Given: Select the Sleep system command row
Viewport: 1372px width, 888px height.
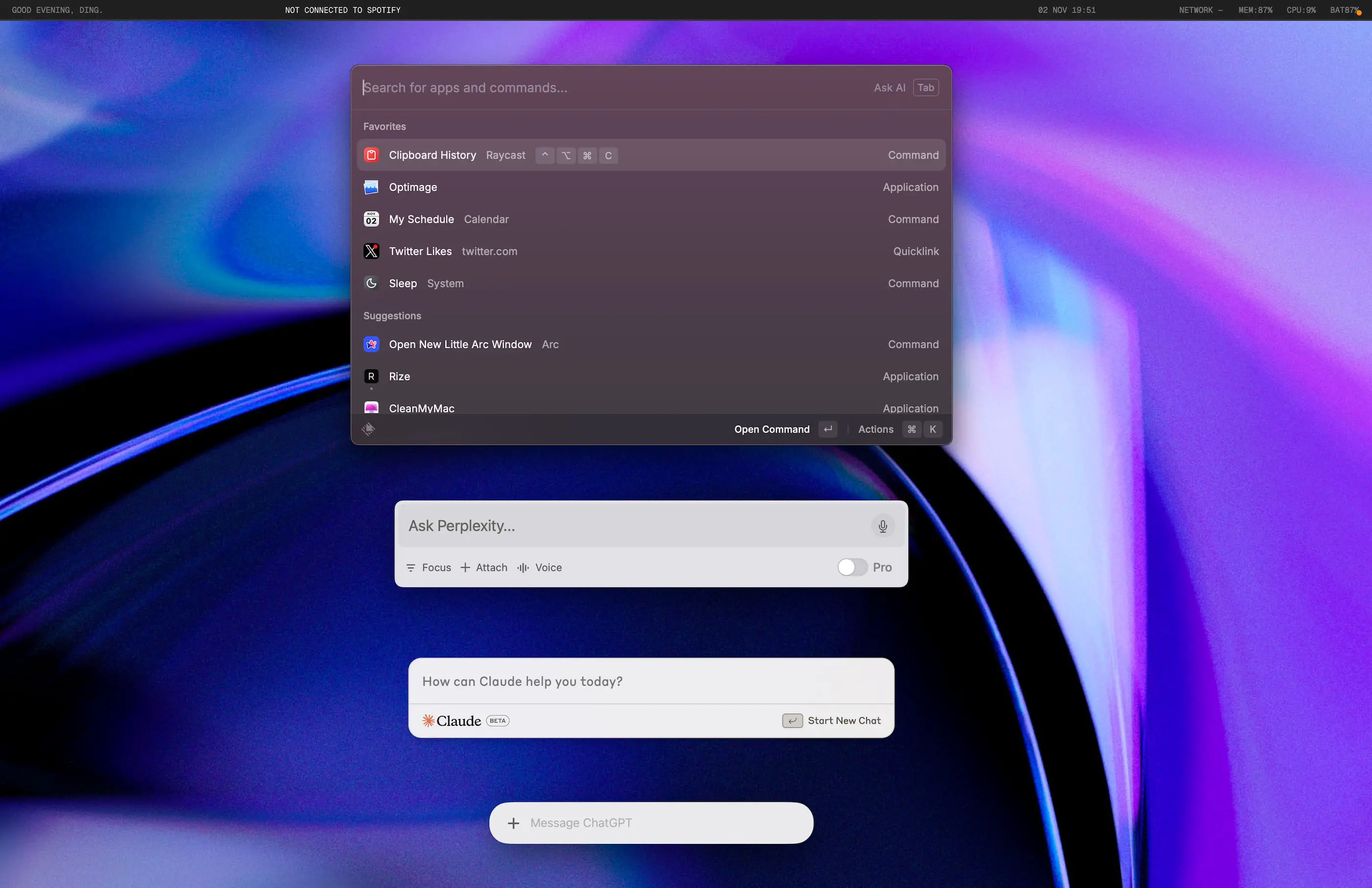Looking at the screenshot, I should [x=651, y=284].
